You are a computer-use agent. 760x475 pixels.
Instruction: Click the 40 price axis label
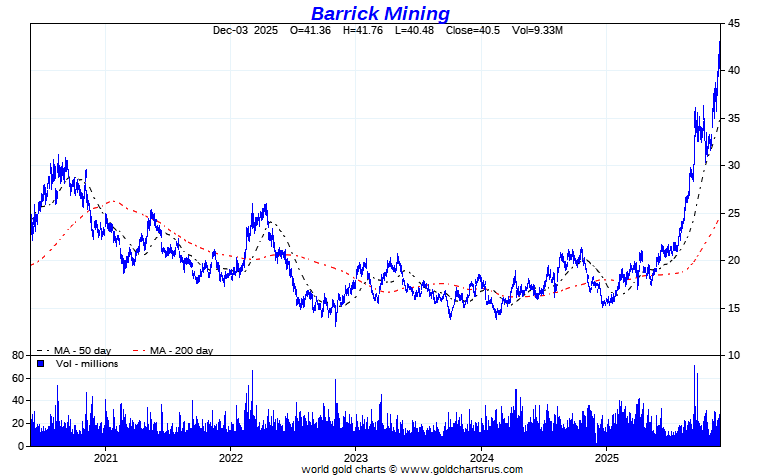click(734, 71)
